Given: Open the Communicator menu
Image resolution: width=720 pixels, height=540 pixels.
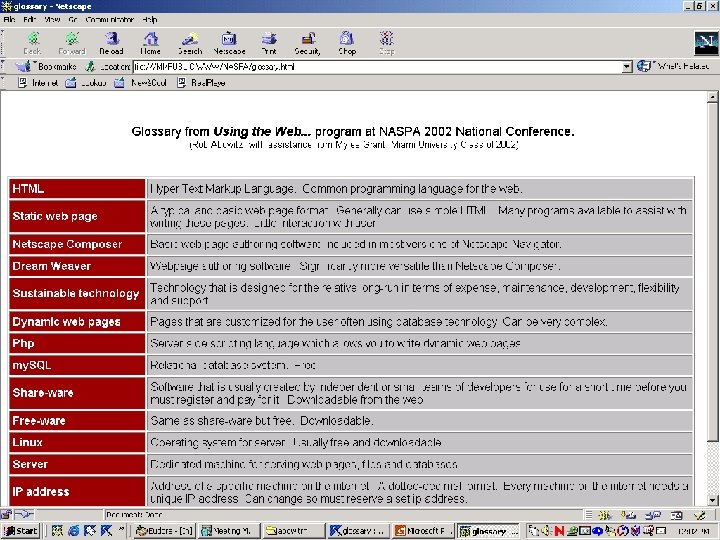Looking at the screenshot, I should [109, 19].
